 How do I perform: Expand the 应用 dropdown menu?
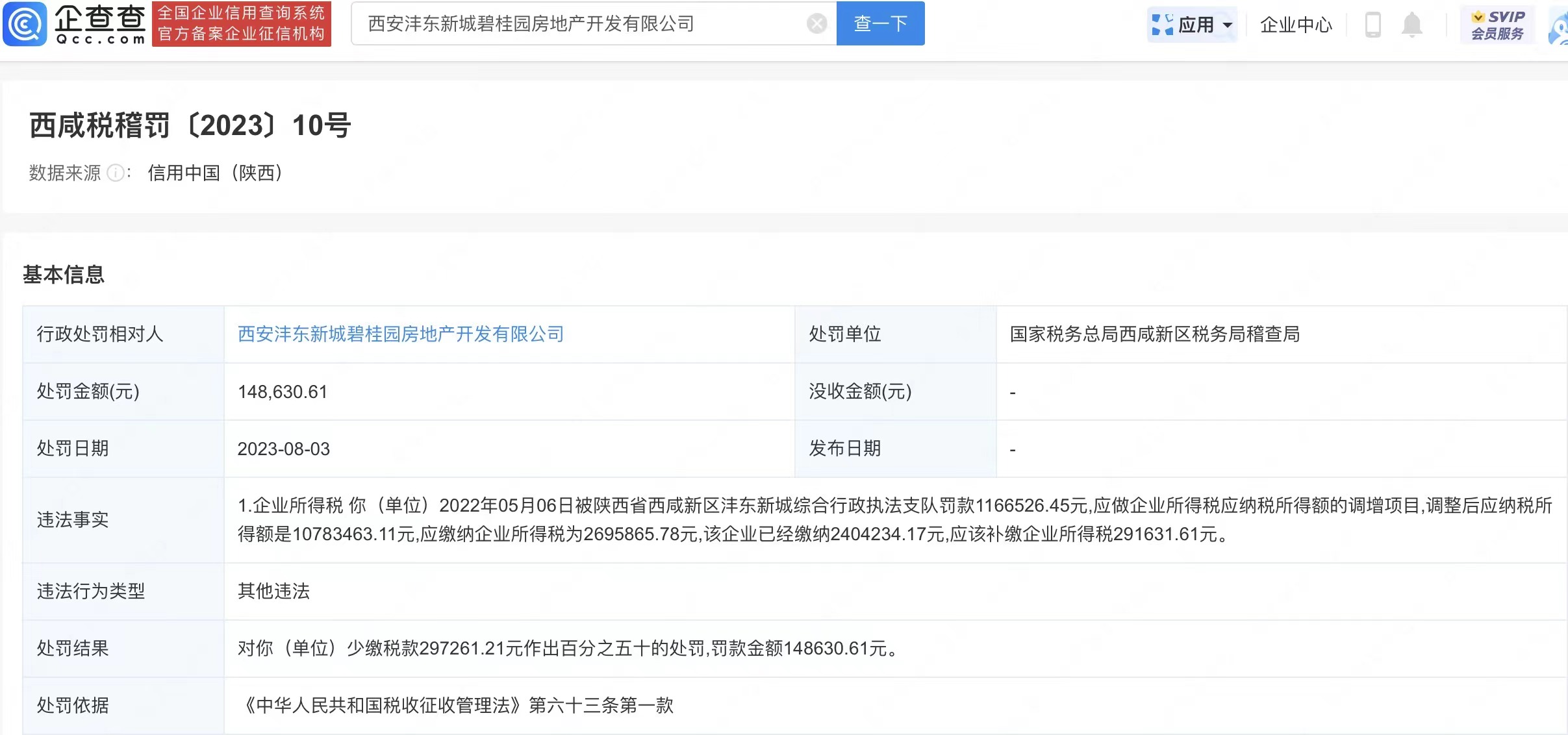(1227, 25)
